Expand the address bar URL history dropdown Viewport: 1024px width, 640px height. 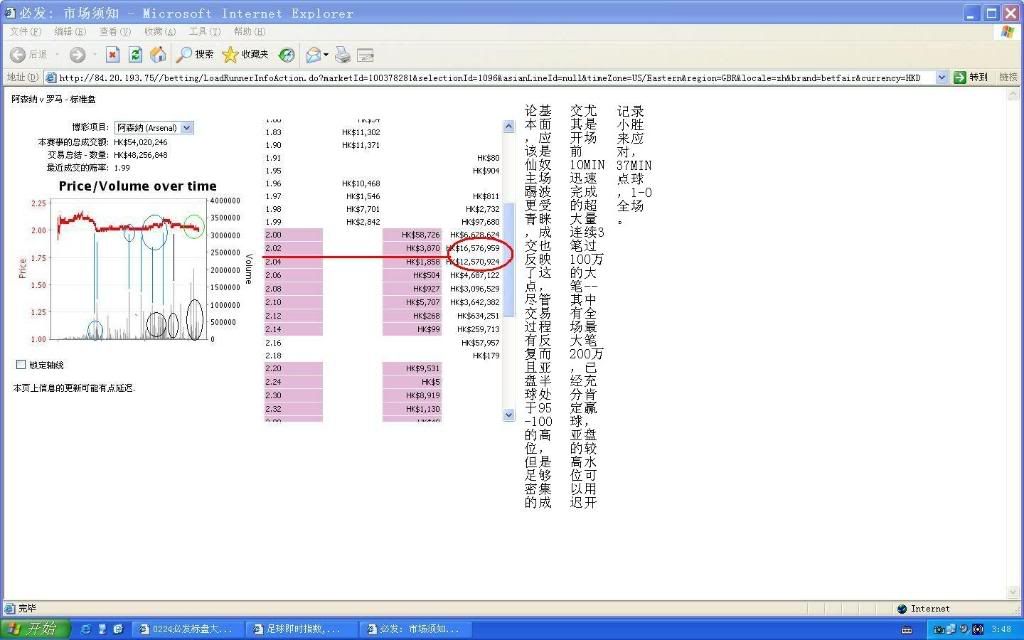pos(942,77)
